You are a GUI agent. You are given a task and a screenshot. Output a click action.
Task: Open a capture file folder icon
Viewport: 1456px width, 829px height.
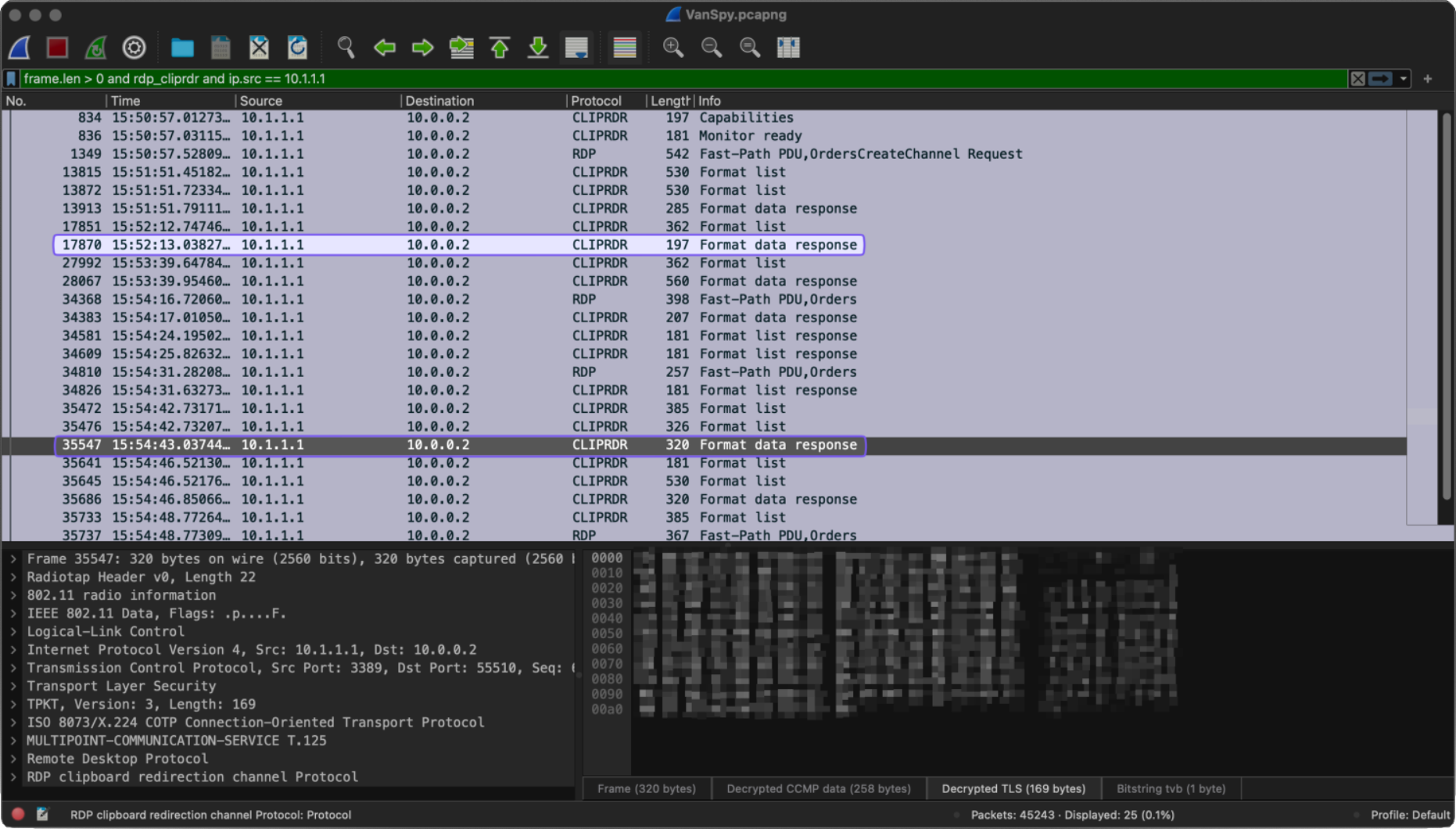click(x=182, y=48)
